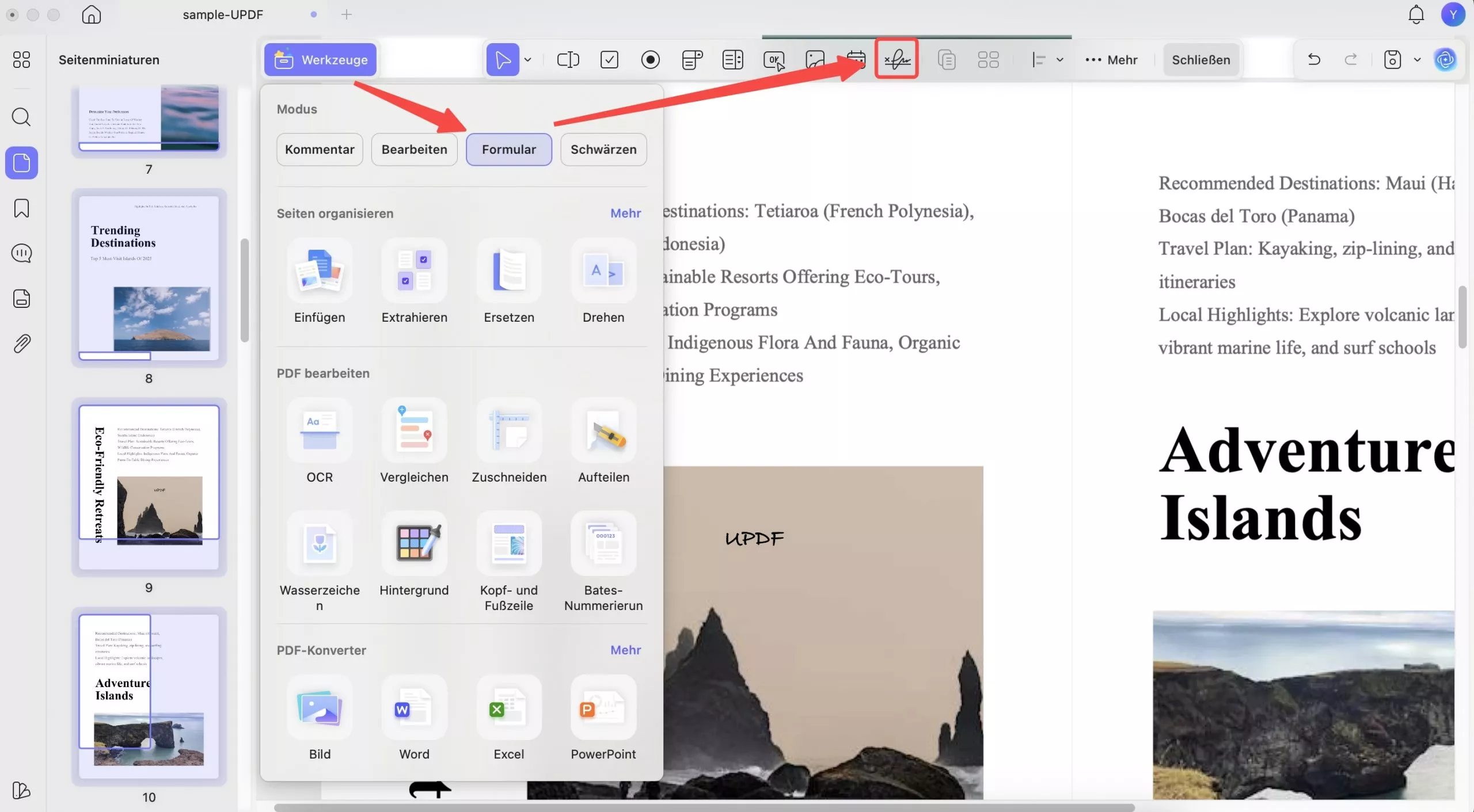Open Kopf- und Fußzeile tool
1474x812 pixels.
(509, 562)
